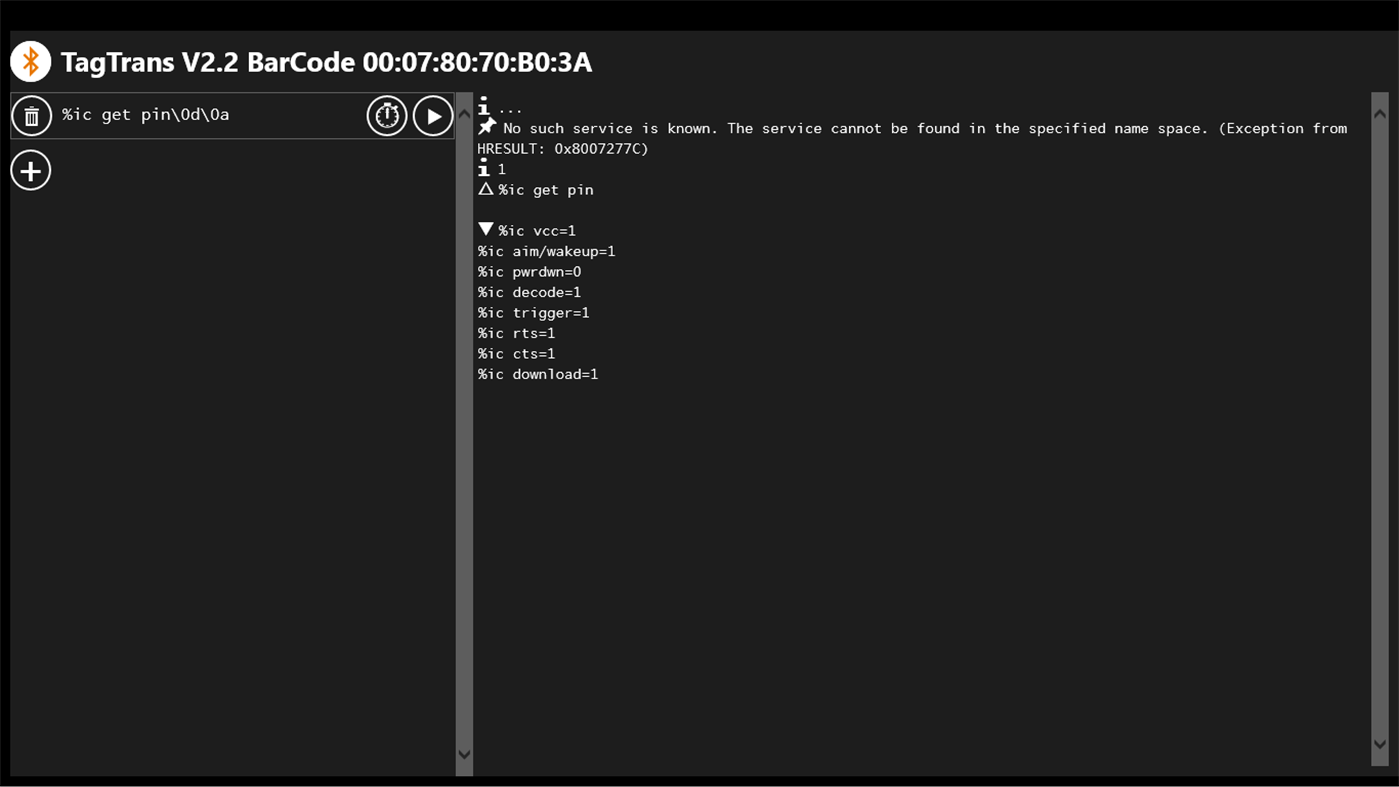Delete the '%ic get pin' command entry
The image size is (1399, 787).
[32, 116]
